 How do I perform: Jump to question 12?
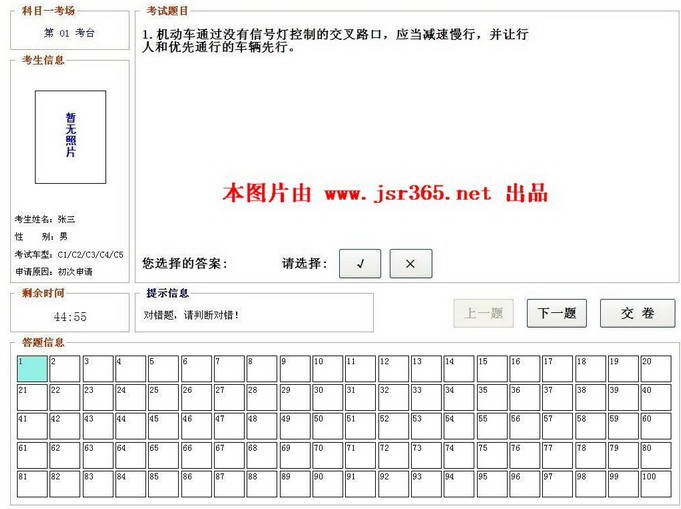pos(393,369)
